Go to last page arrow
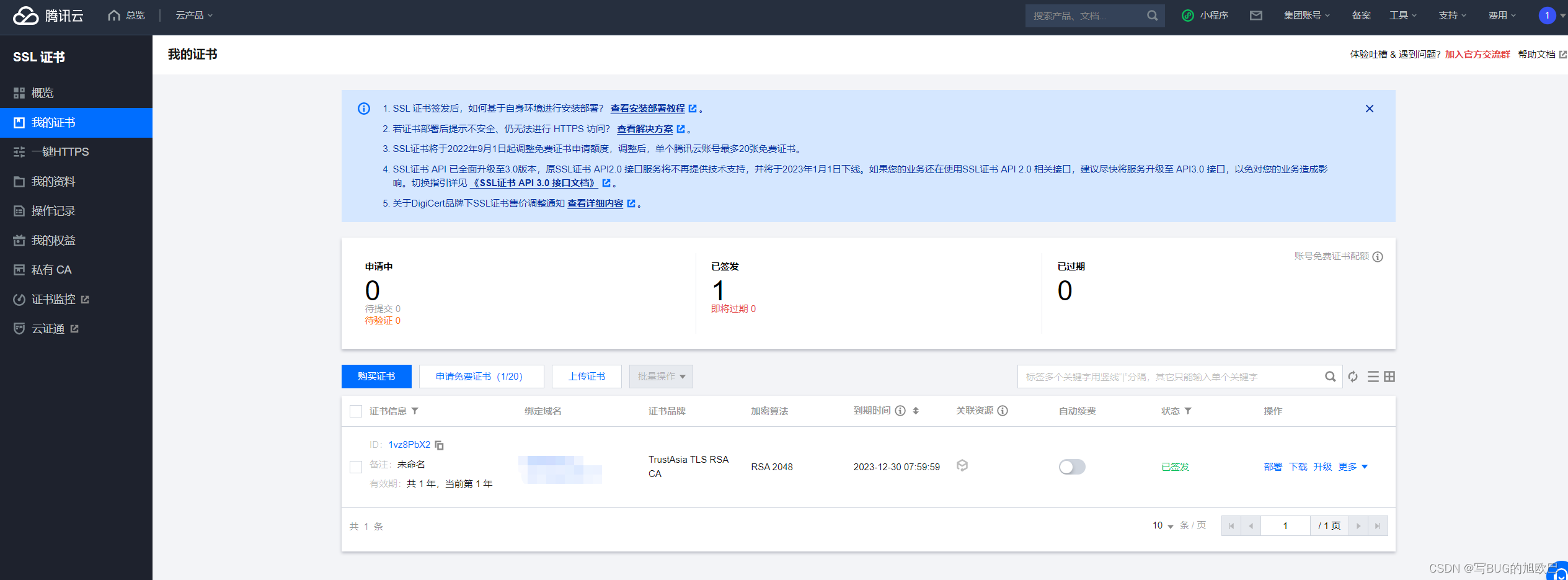 [1378, 526]
